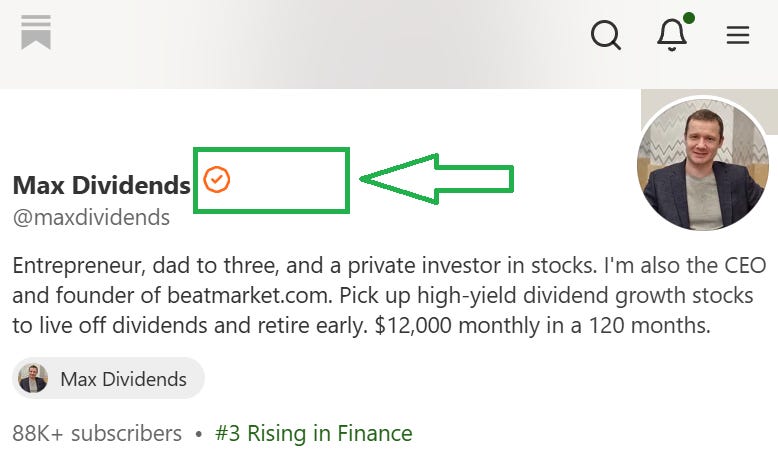Open notifications via the bell icon

[x=672, y=35]
